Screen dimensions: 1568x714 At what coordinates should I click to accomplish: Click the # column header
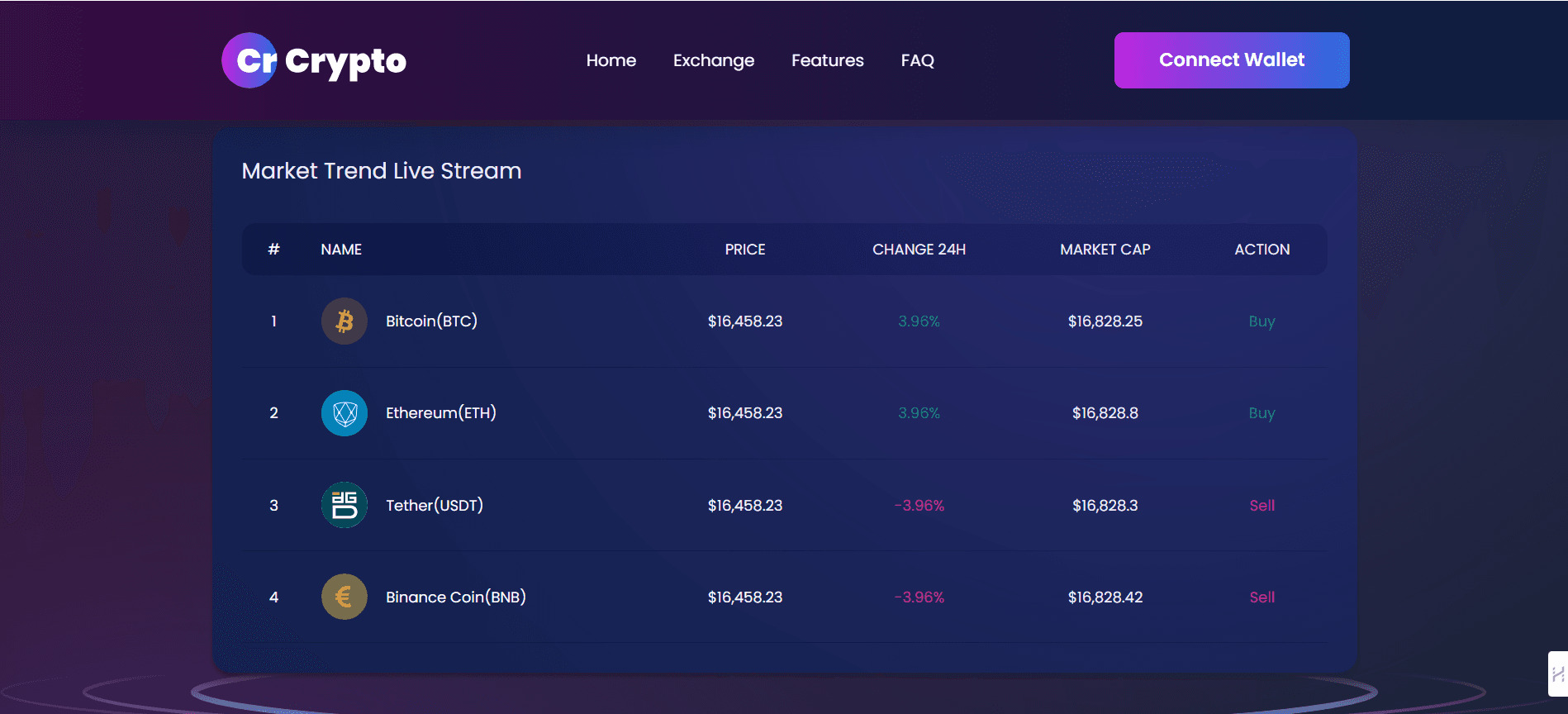pos(274,250)
